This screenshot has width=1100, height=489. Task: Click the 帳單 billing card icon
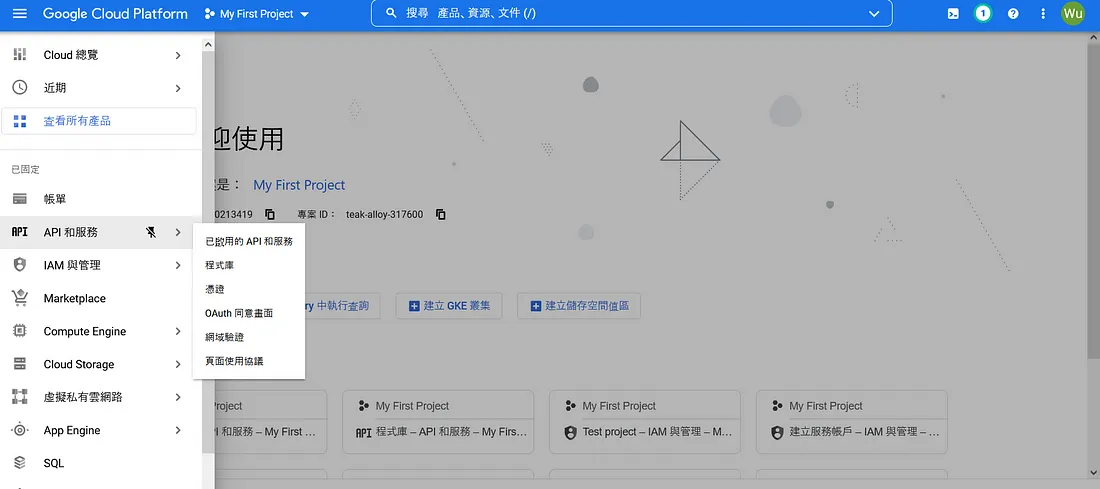pyautogui.click(x=20, y=199)
